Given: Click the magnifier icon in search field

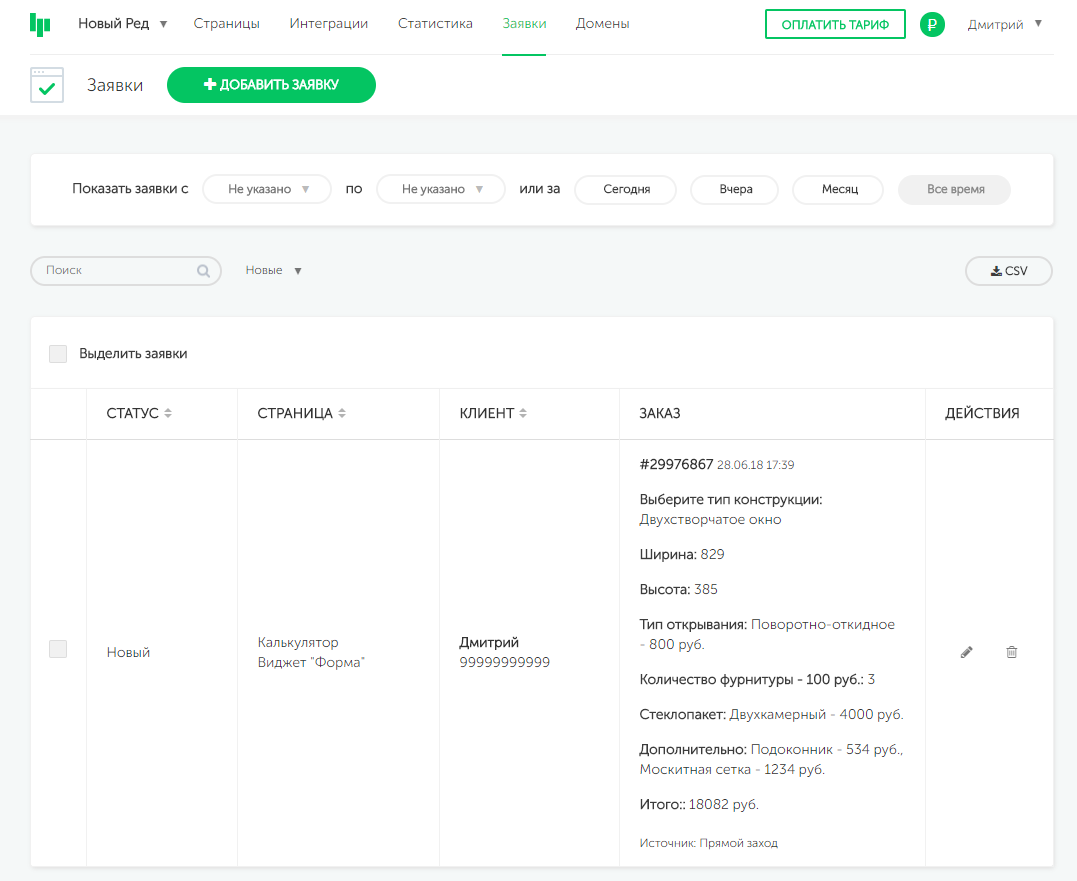Looking at the screenshot, I should pos(203,271).
